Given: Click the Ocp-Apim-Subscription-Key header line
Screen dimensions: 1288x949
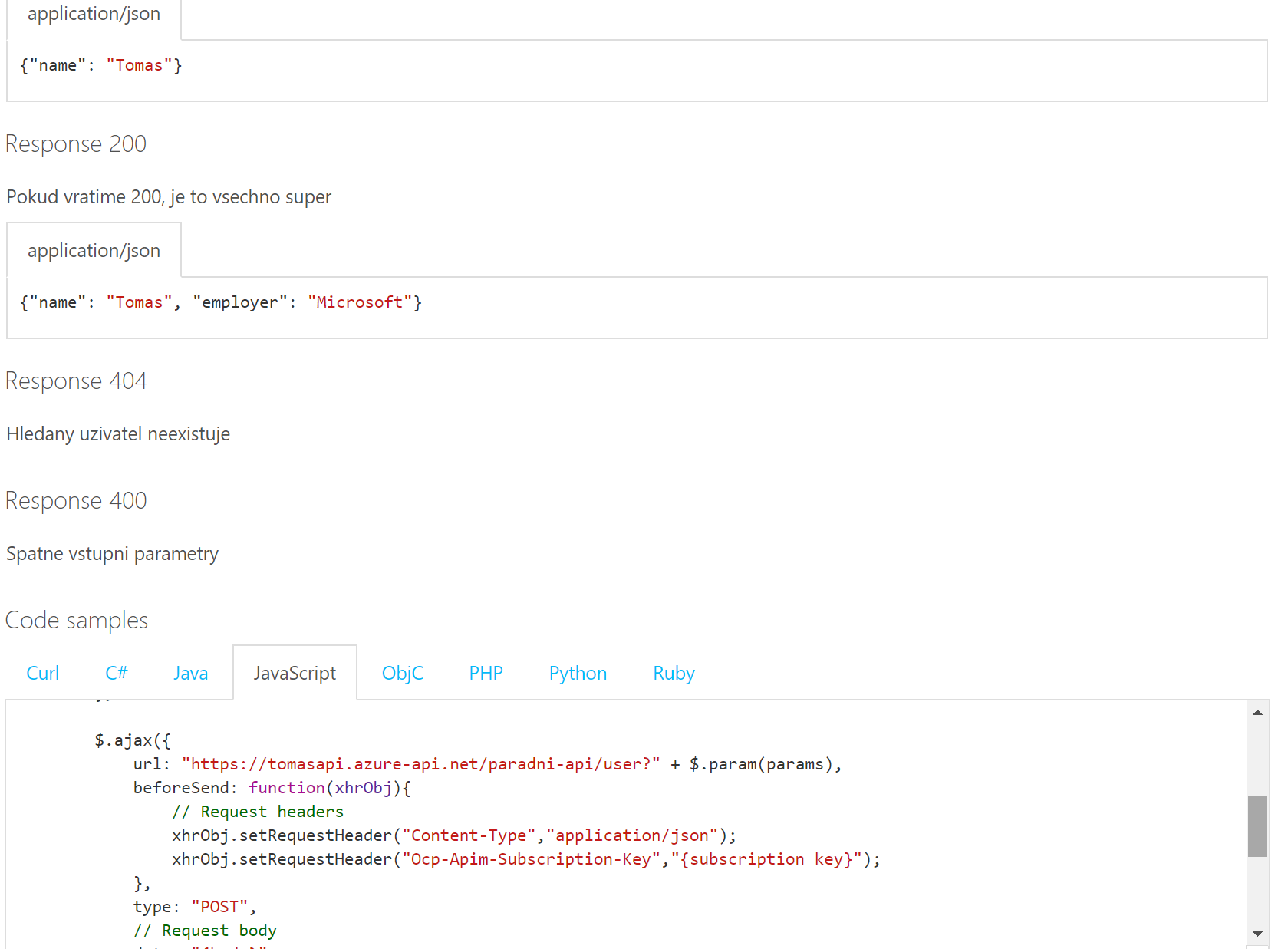Looking at the screenshot, I should 526,859.
